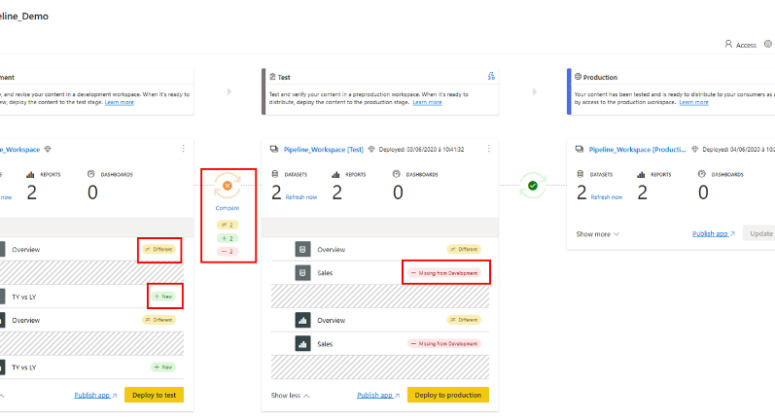The width and height of the screenshot is (775, 420).
Task: Click Compare link between stages
Action: tap(226, 208)
